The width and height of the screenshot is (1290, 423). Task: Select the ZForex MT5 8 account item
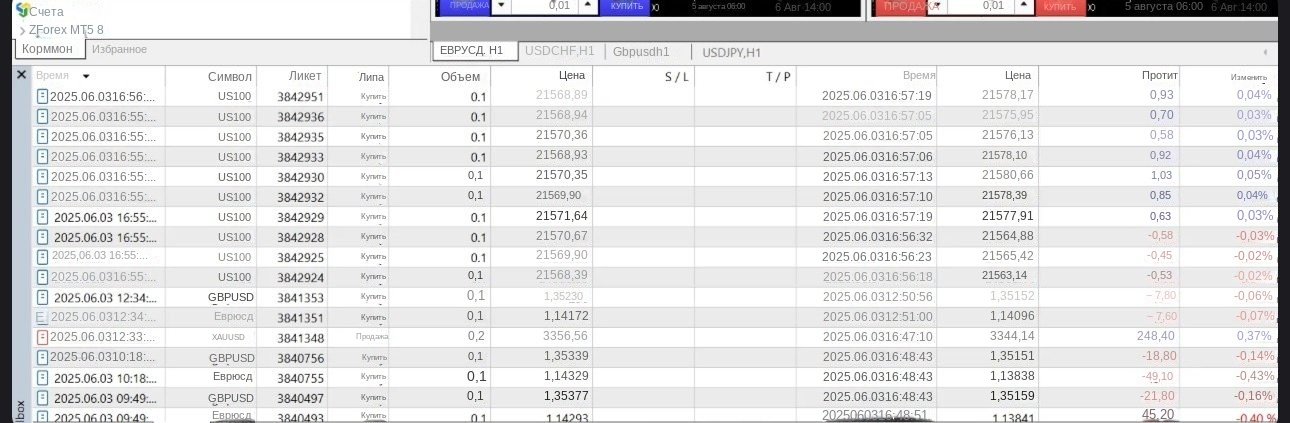click(66, 31)
